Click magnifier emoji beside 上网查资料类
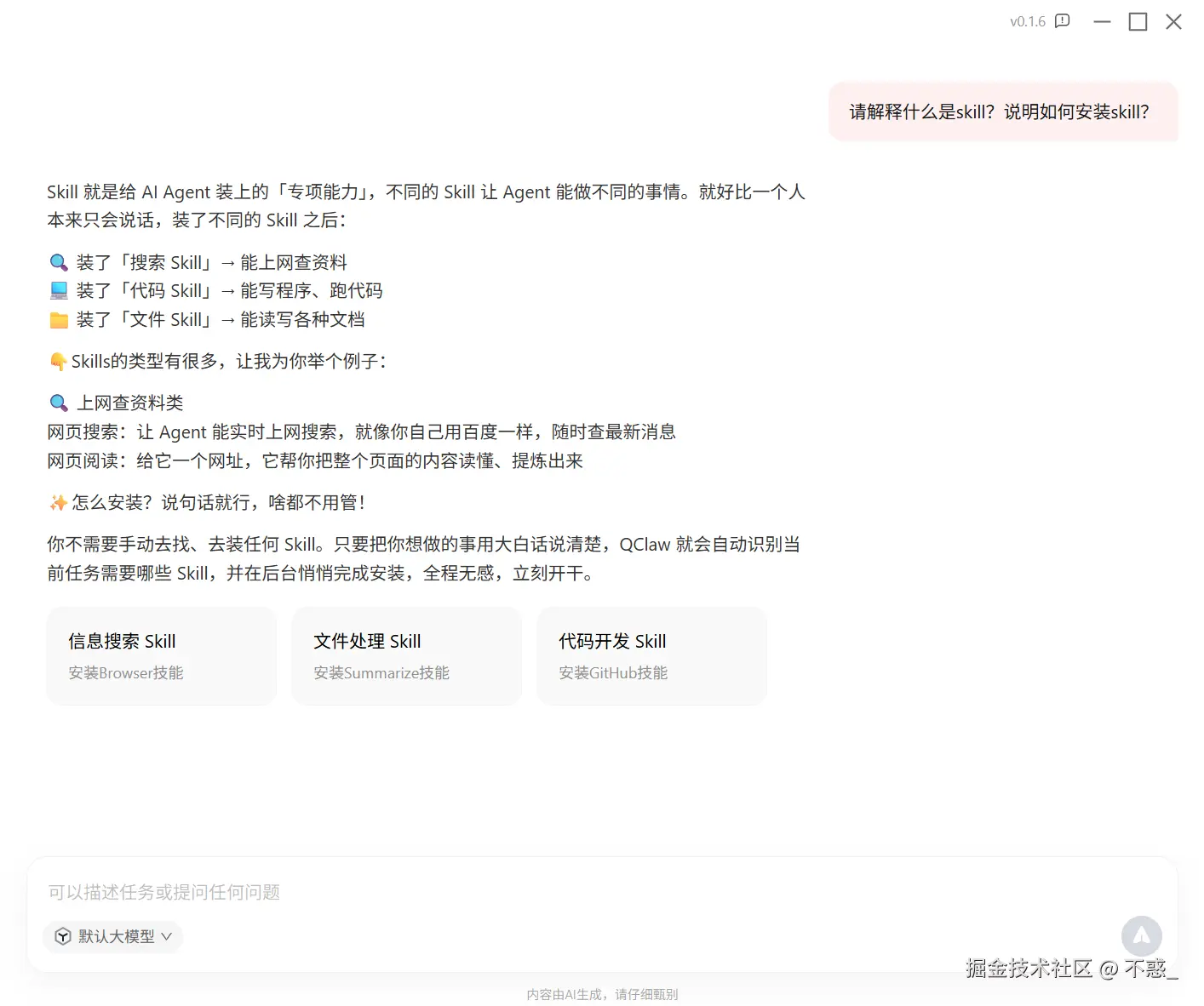Viewport: 1204px width, 1006px height. coord(59,403)
